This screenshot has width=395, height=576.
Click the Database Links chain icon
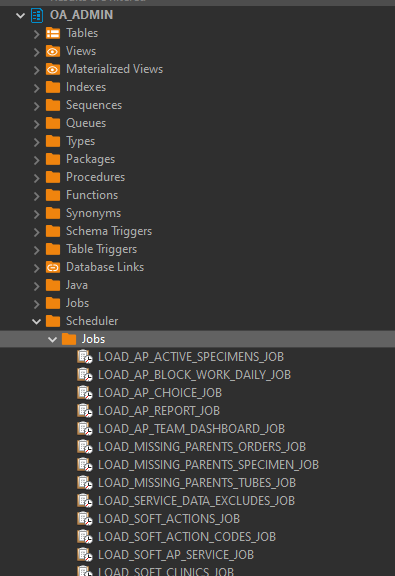pyautogui.click(x=53, y=267)
